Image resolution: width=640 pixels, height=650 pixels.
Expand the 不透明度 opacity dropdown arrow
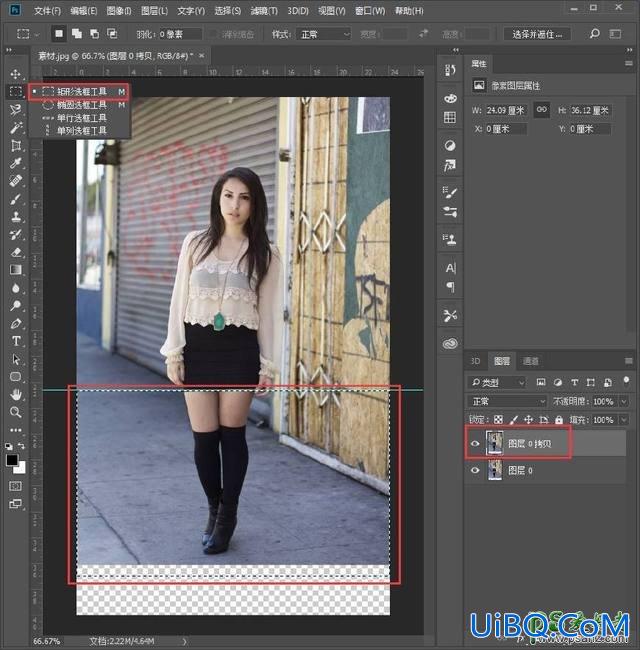[624, 401]
